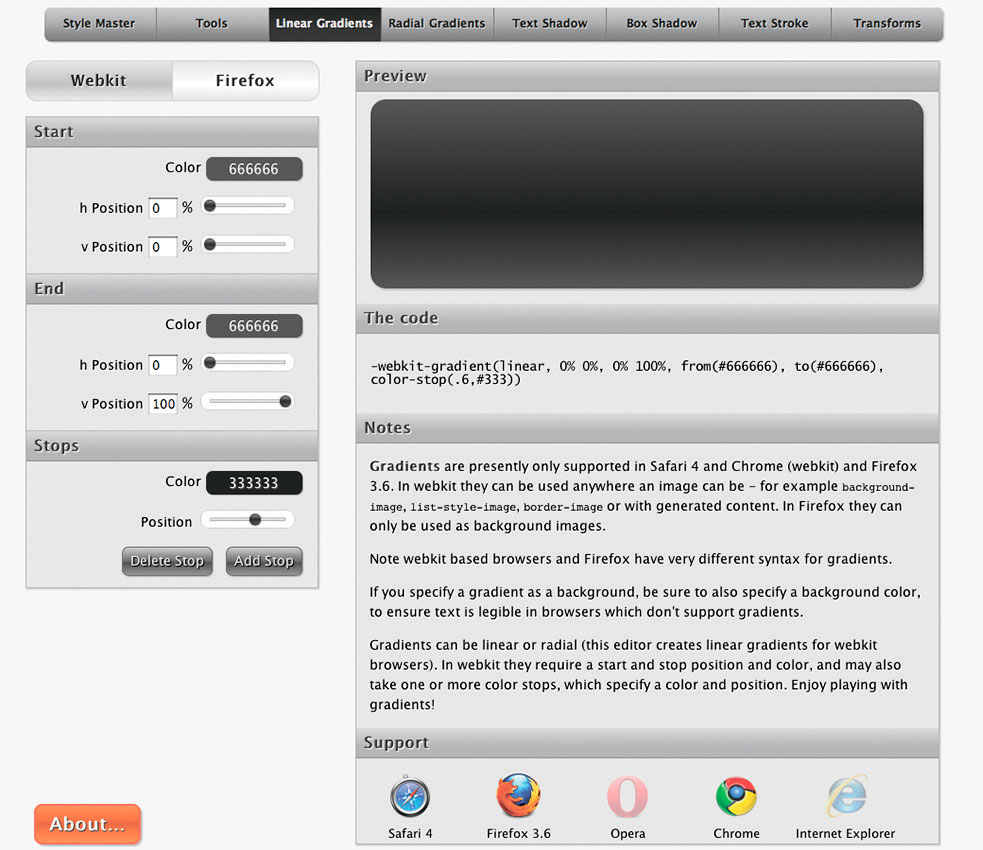Click the Start h Position slider
Viewport: 983px width, 850px height.
[248, 206]
